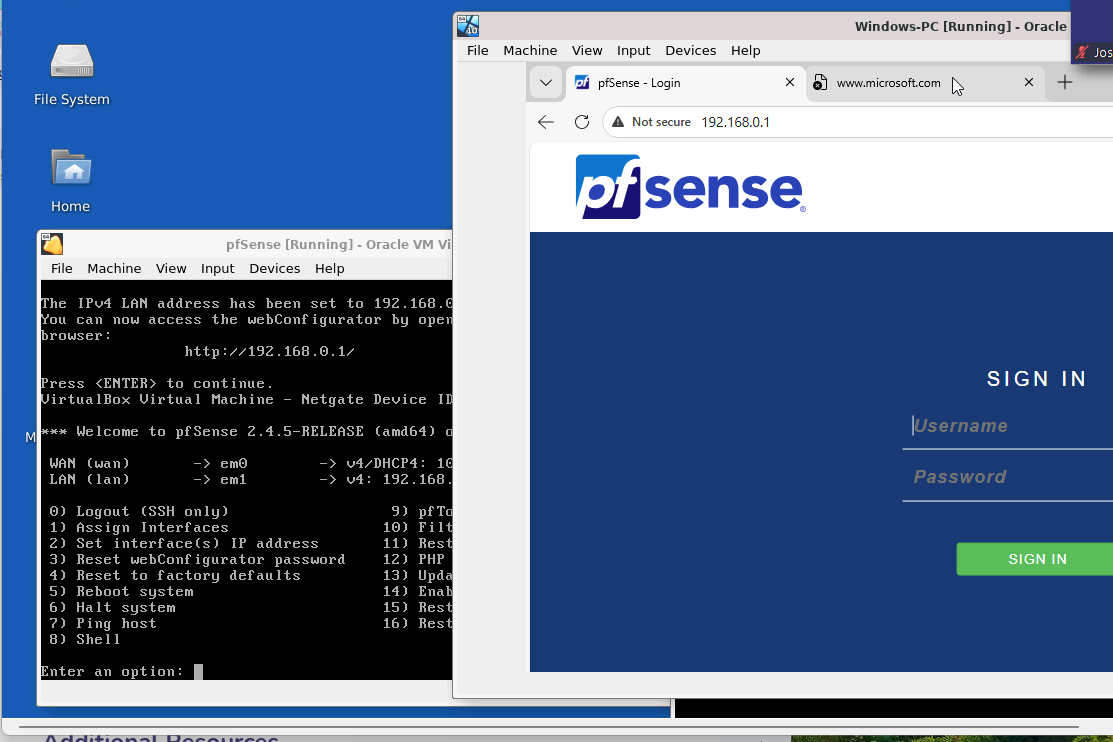Expand the browser tab search dropdown
The image size is (1113, 742).
click(545, 83)
